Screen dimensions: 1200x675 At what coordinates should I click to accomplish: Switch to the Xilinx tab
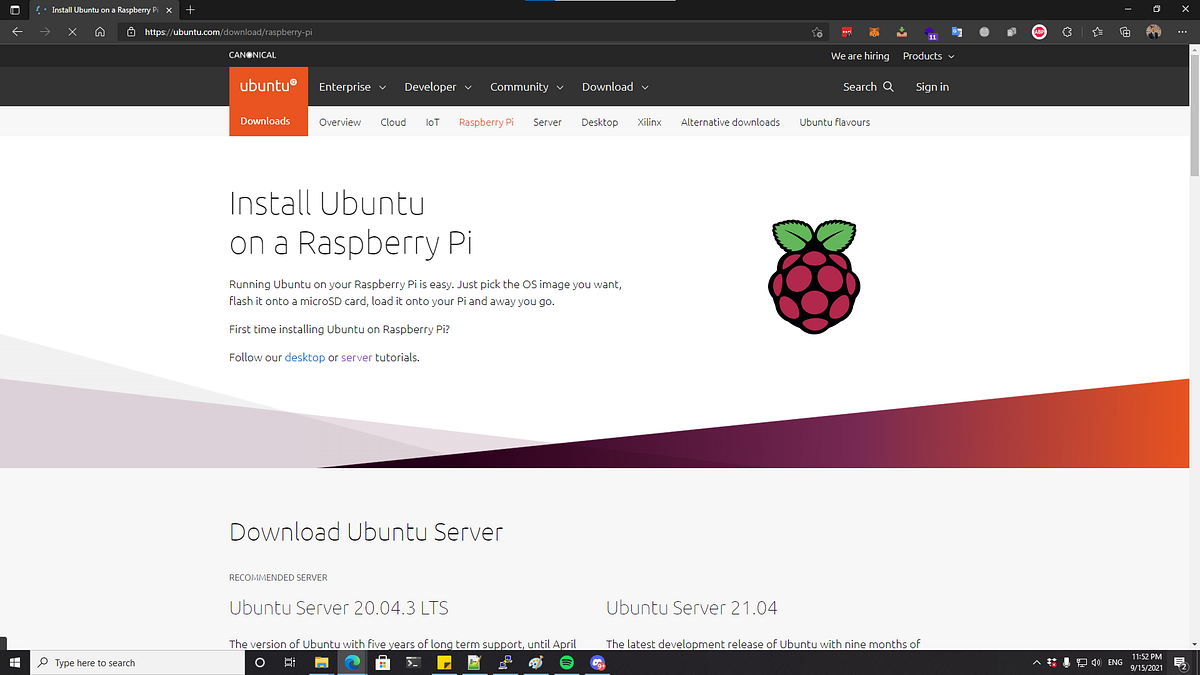coord(649,122)
